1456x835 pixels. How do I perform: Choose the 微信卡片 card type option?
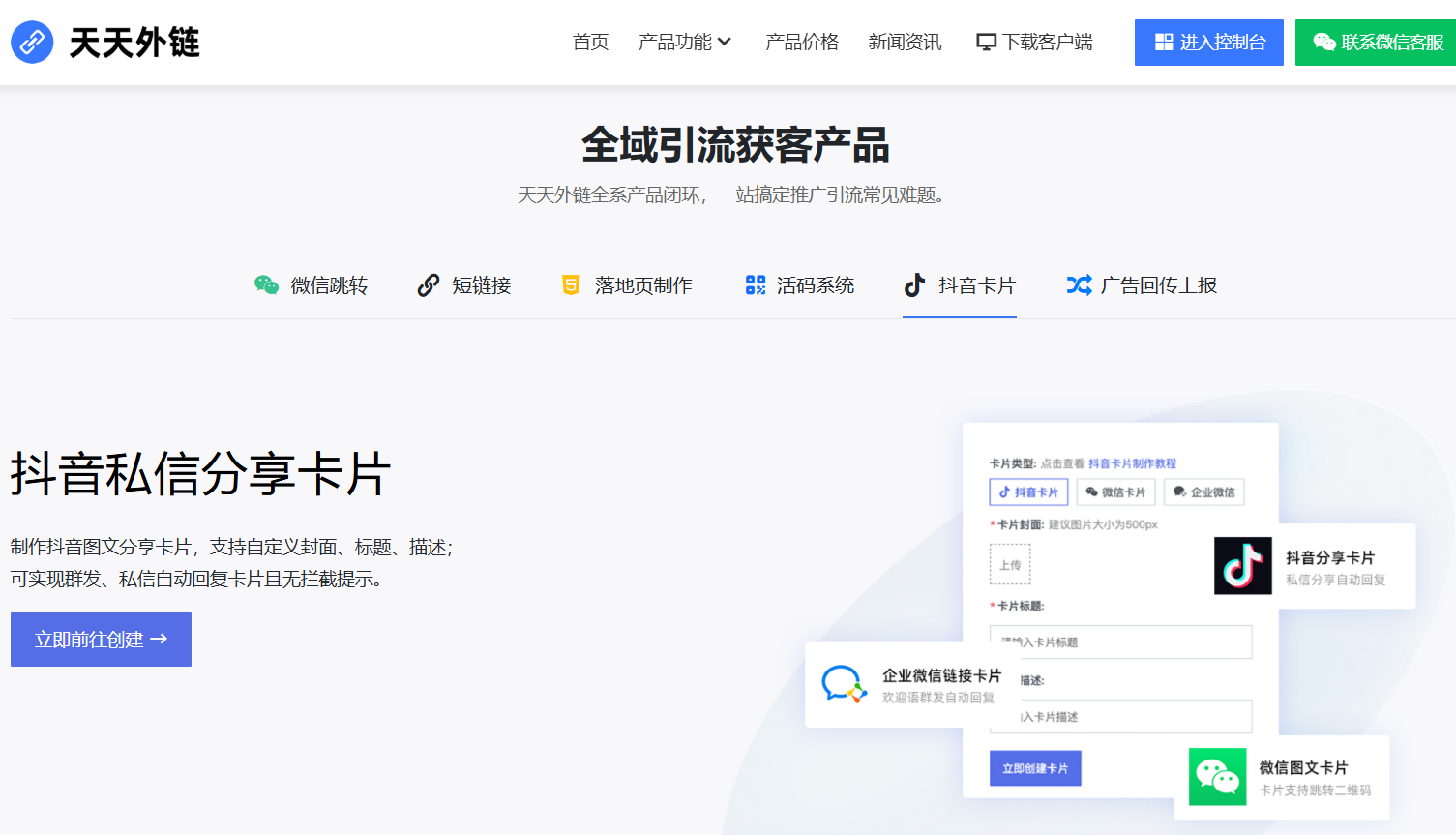(1114, 492)
